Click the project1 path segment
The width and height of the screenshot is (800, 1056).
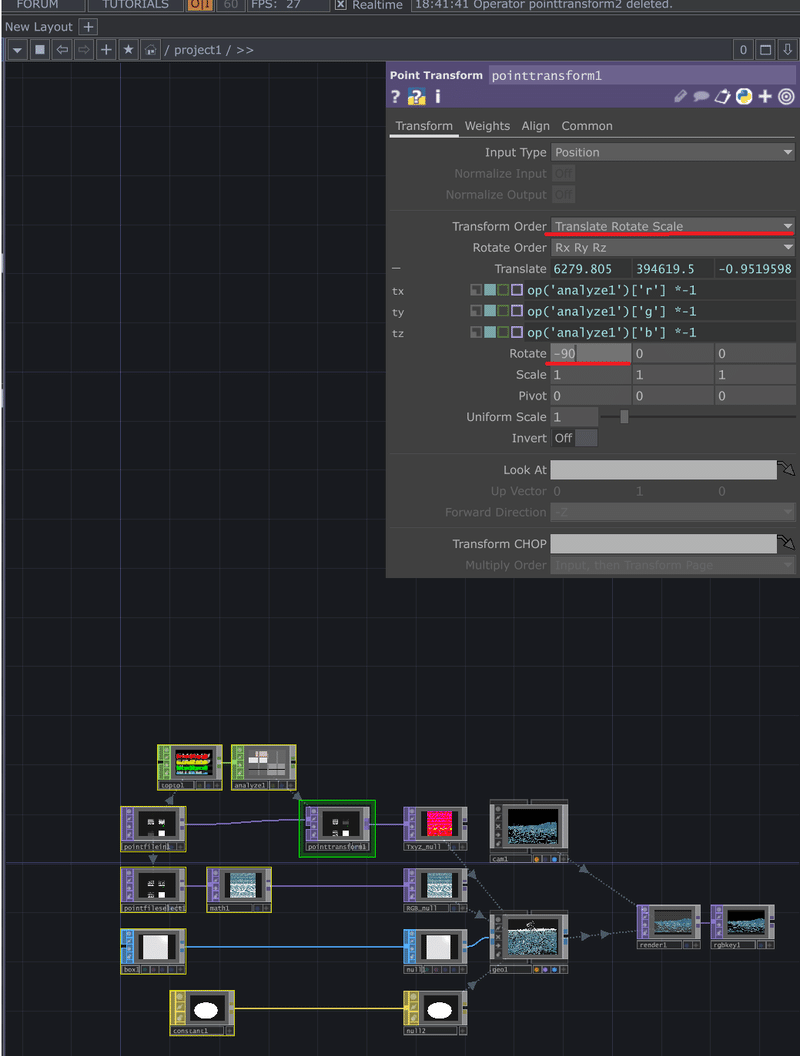[197, 50]
